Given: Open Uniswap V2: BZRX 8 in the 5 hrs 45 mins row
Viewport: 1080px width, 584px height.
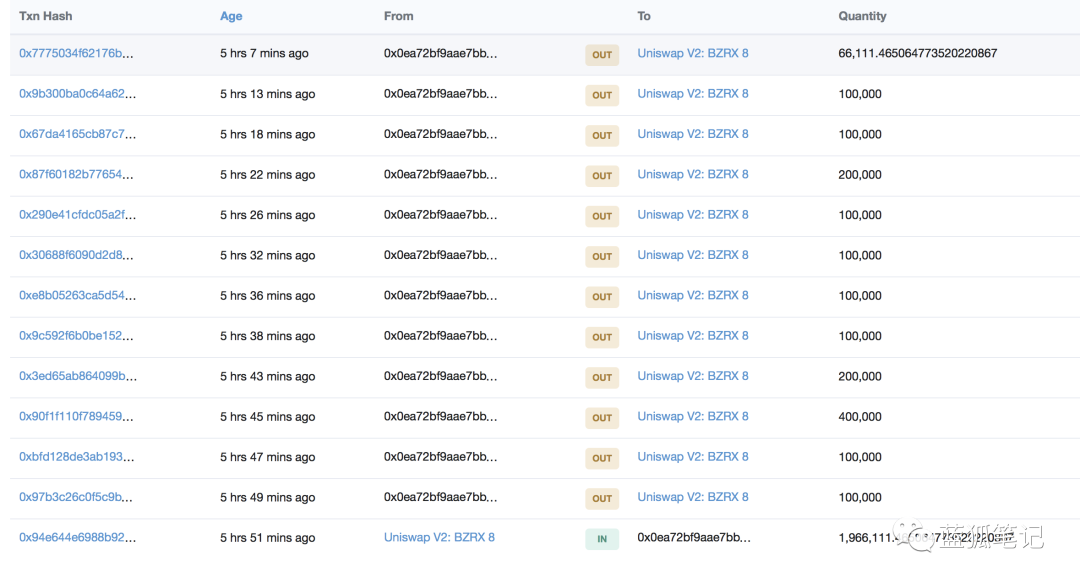Looking at the screenshot, I should [x=693, y=416].
